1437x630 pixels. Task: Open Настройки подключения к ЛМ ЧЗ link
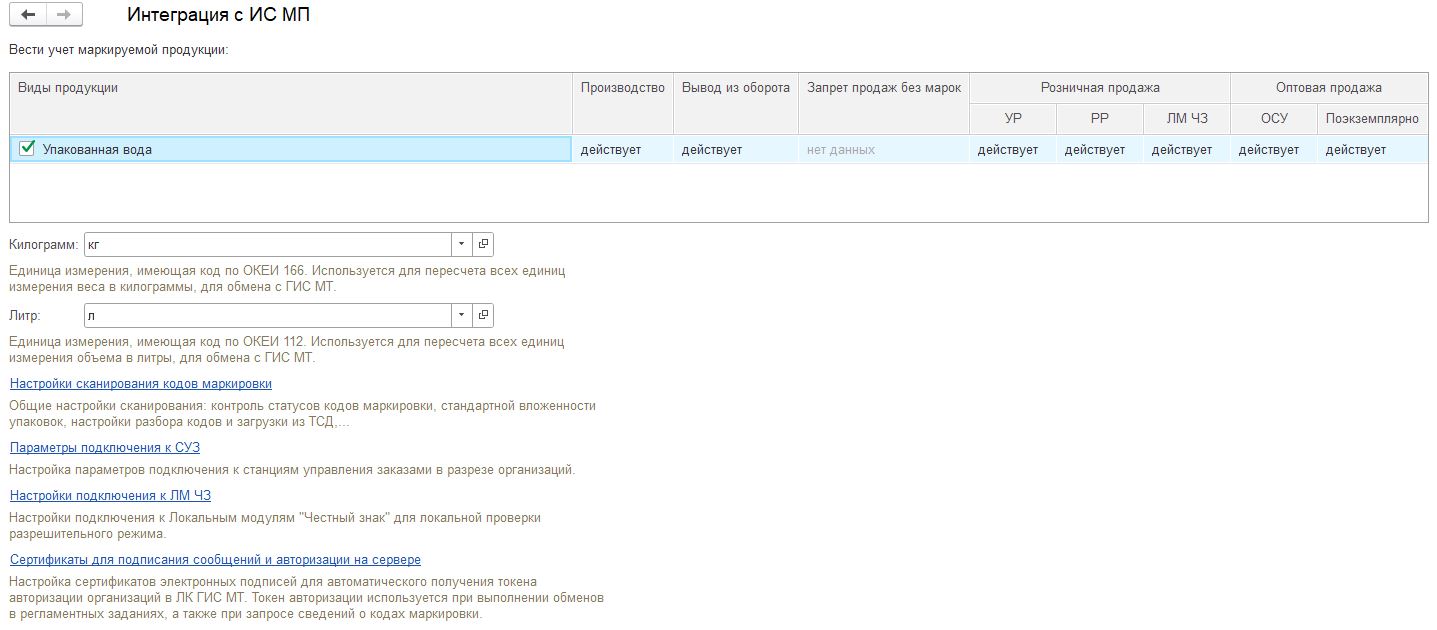[x=110, y=496]
